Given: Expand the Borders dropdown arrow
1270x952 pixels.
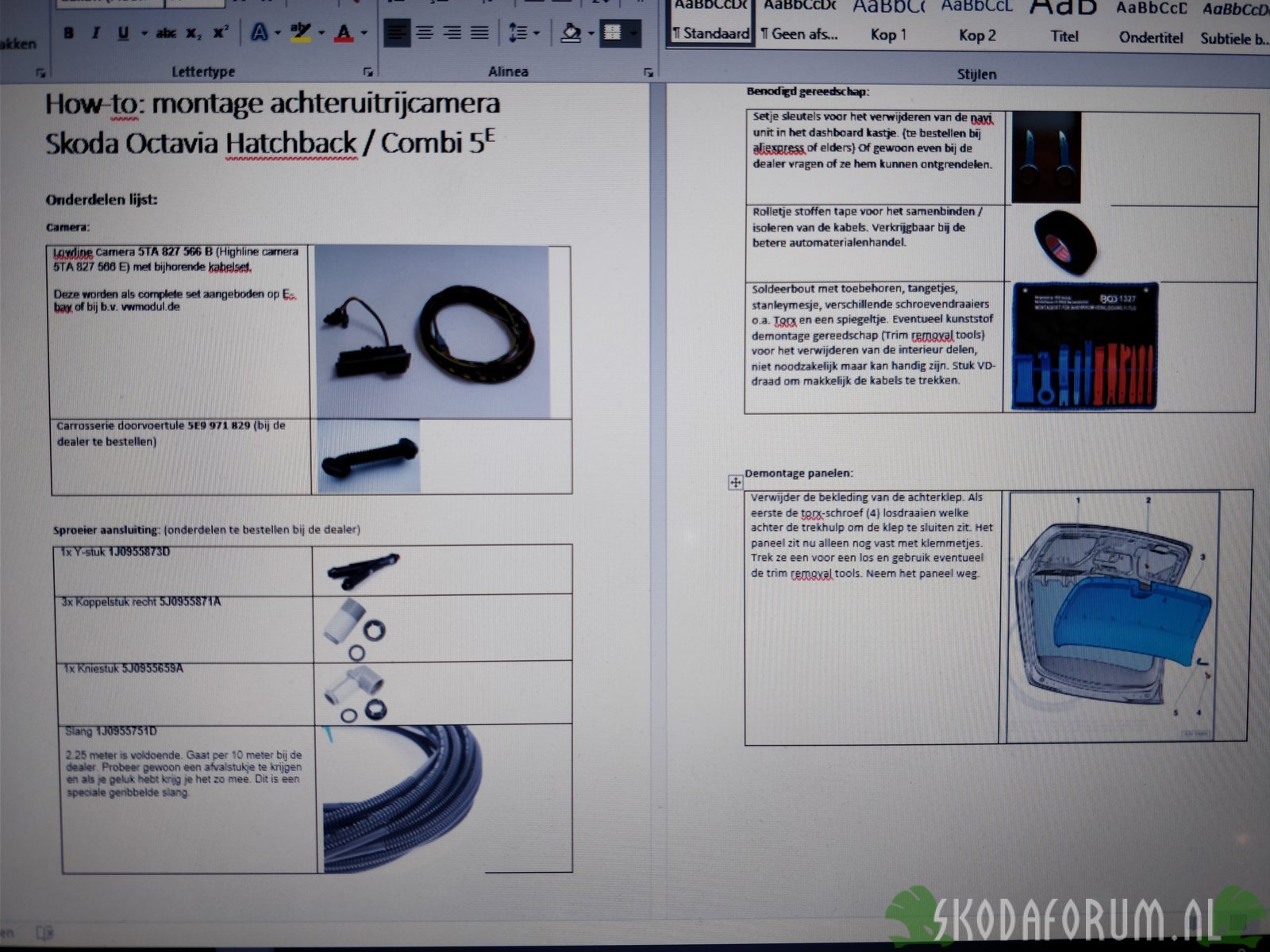Looking at the screenshot, I should [x=633, y=33].
